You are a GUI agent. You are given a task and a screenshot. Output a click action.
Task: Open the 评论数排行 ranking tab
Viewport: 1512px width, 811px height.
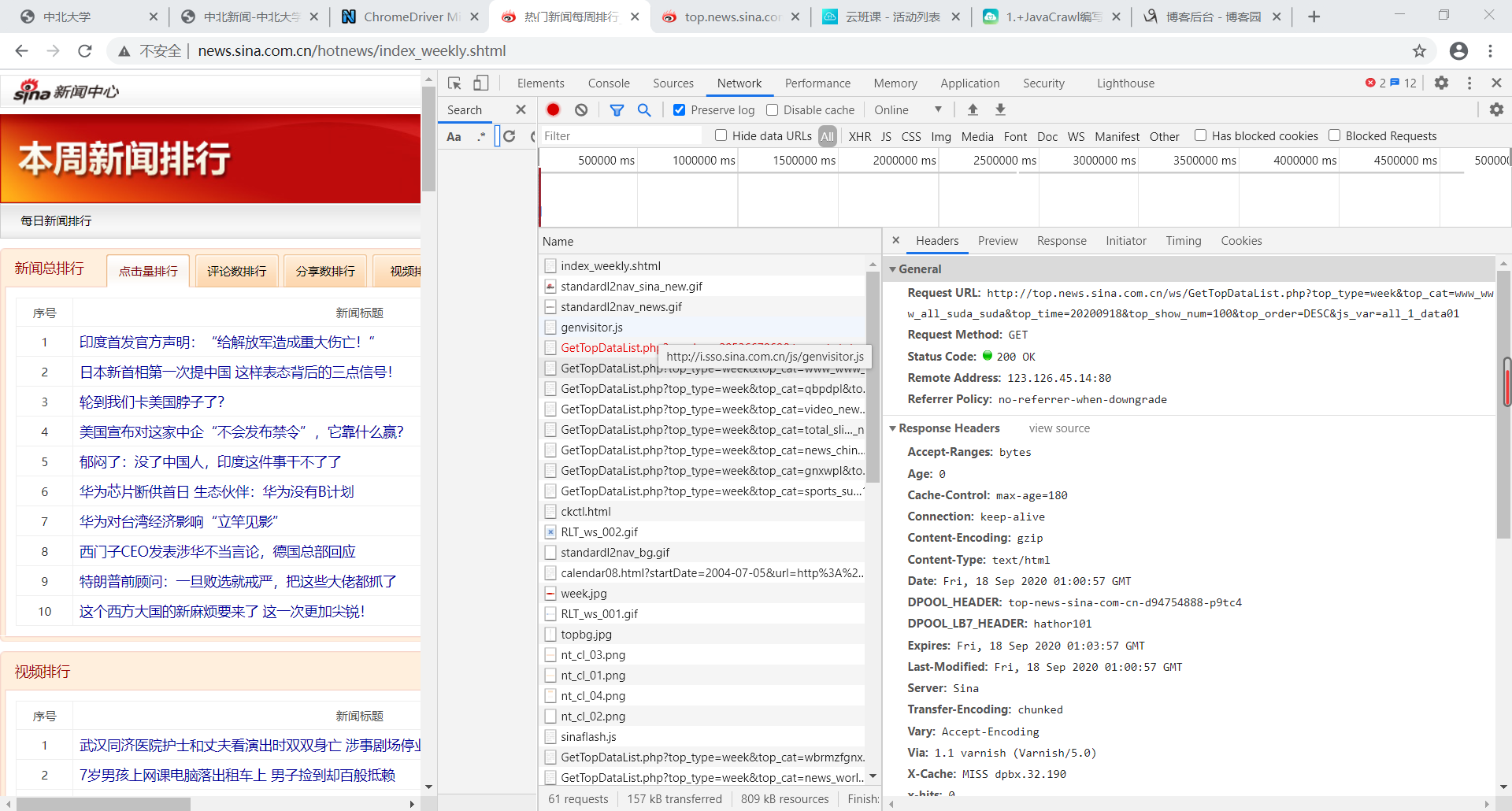(237, 271)
